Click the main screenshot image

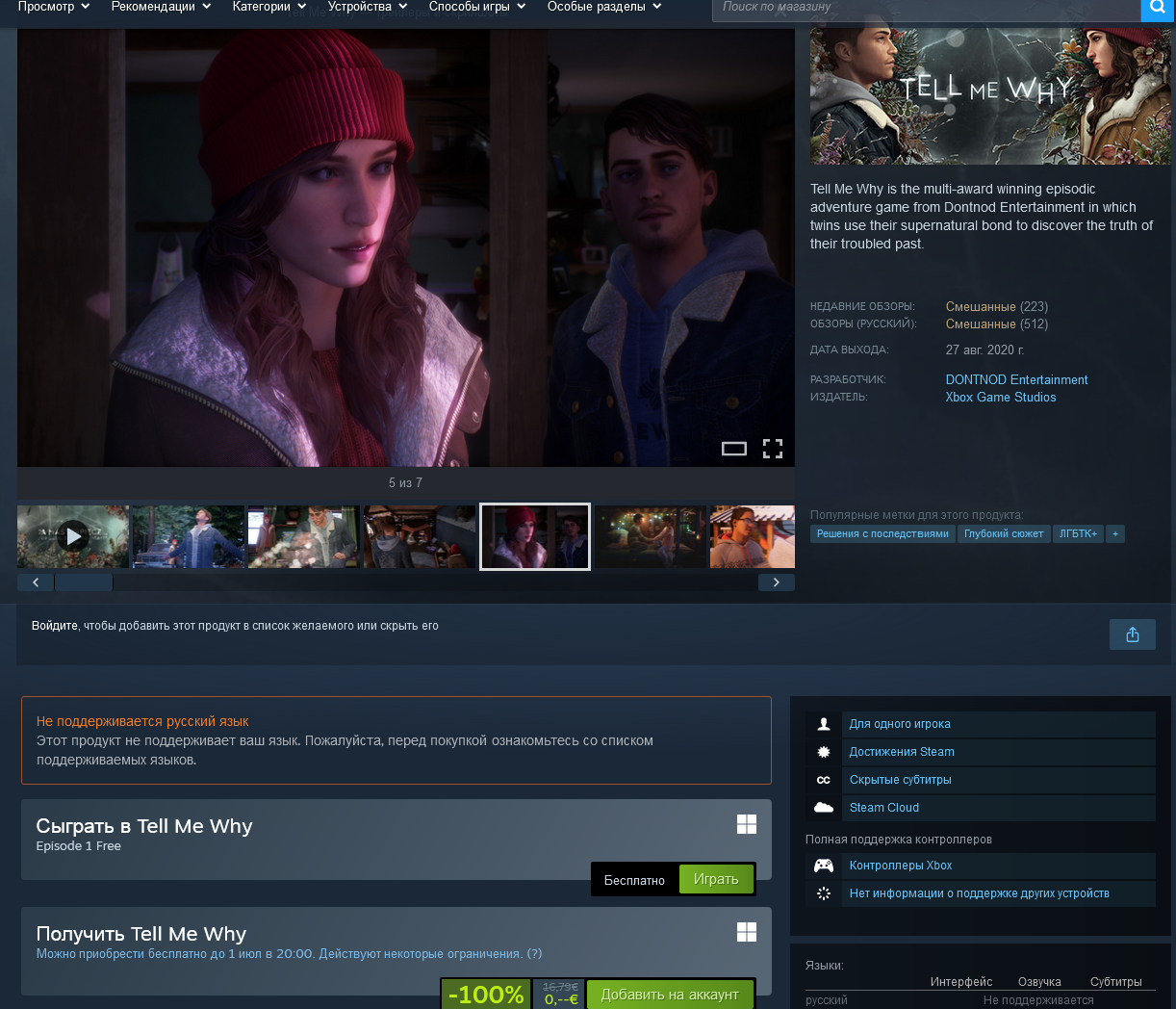click(406, 247)
